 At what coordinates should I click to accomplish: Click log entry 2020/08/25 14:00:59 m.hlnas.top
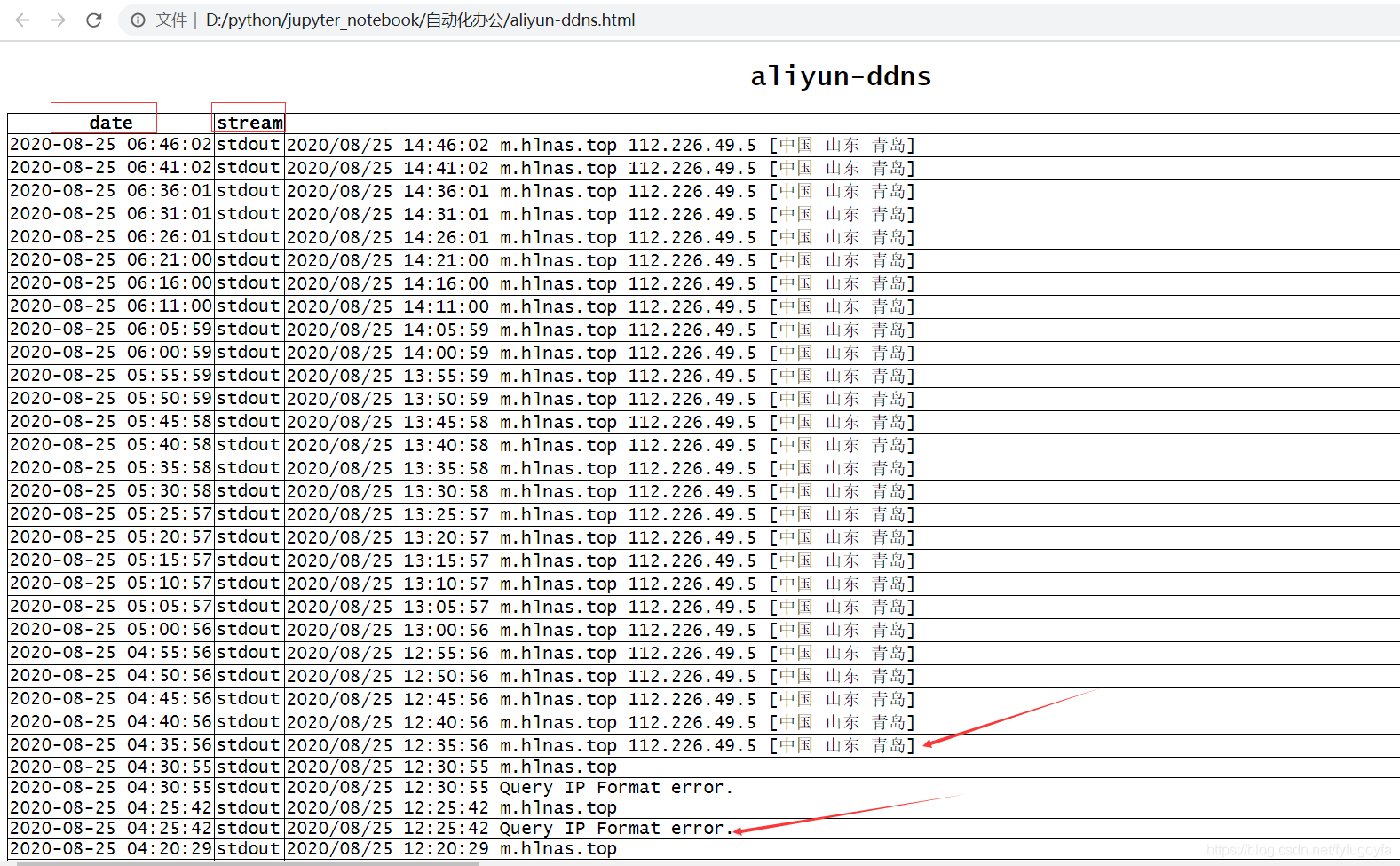[x=600, y=353]
